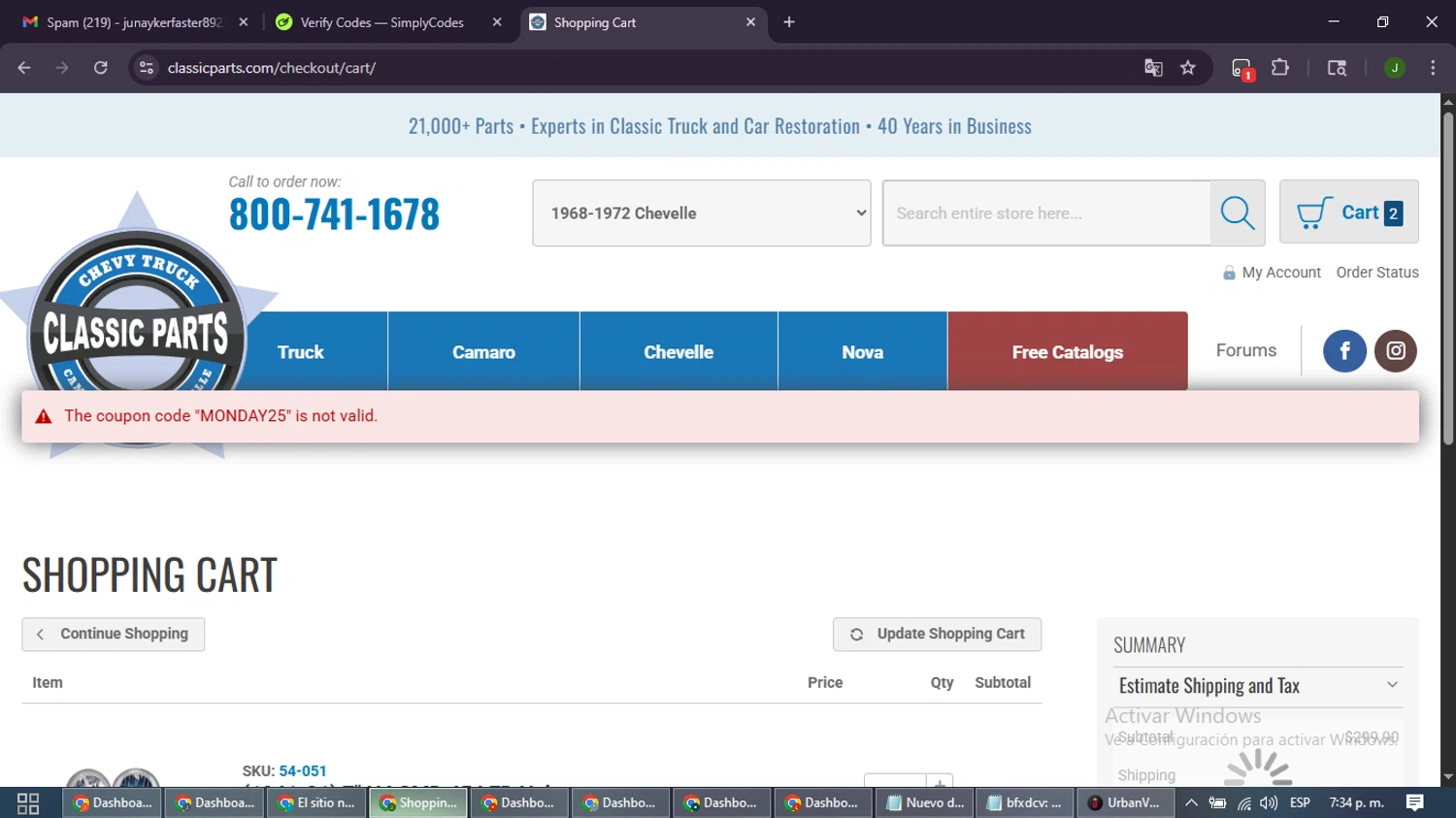Click the translate page icon

pyautogui.click(x=1153, y=68)
